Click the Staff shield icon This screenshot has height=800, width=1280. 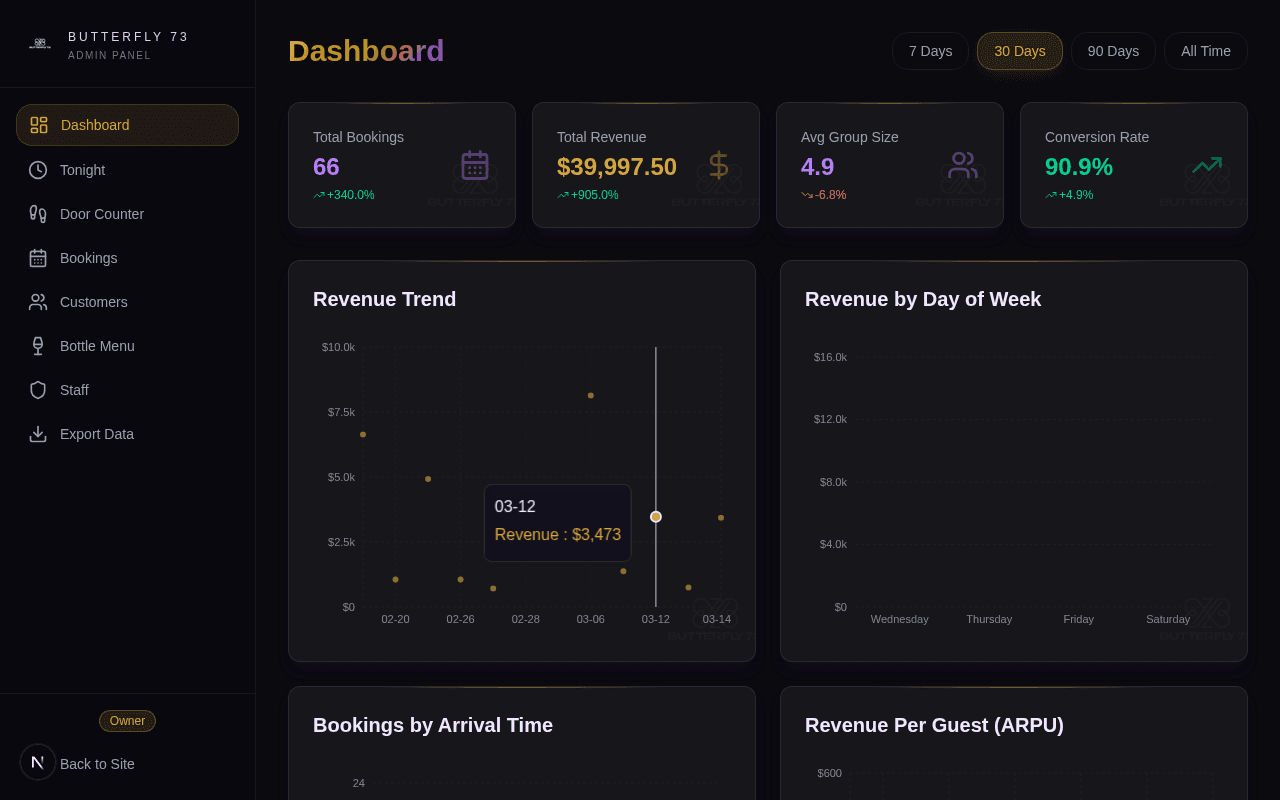point(38,390)
